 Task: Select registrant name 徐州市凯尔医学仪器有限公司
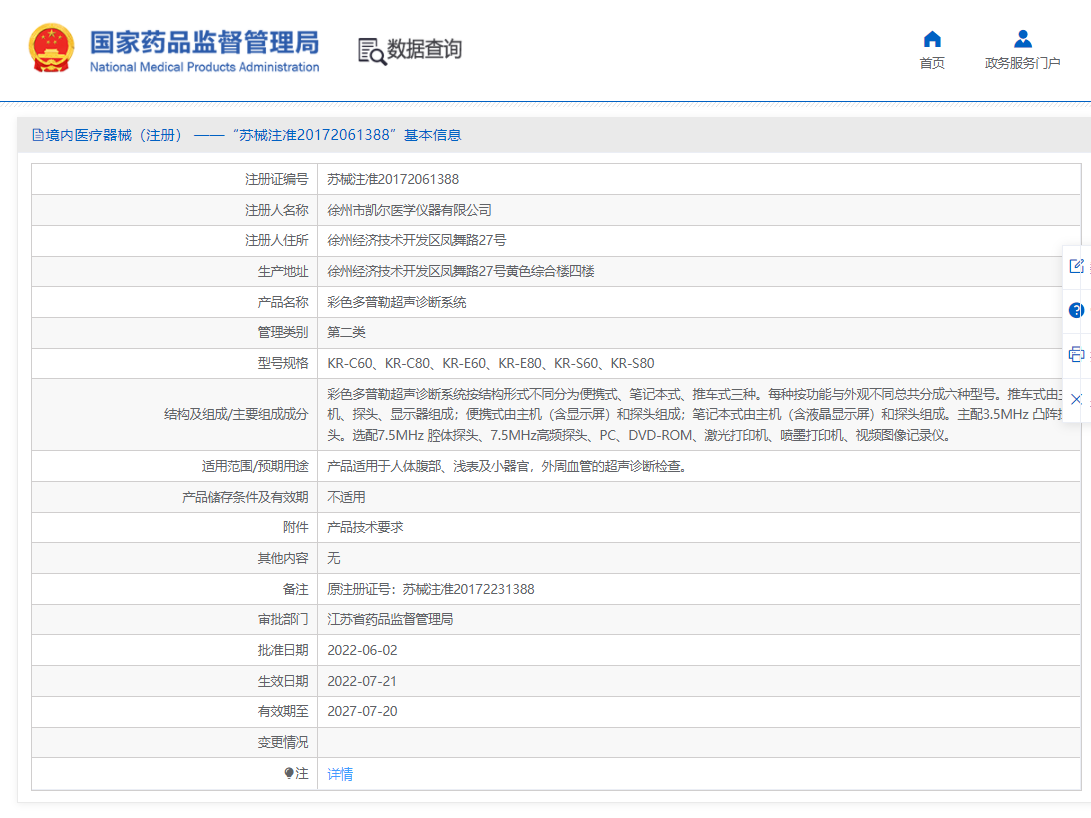409,210
